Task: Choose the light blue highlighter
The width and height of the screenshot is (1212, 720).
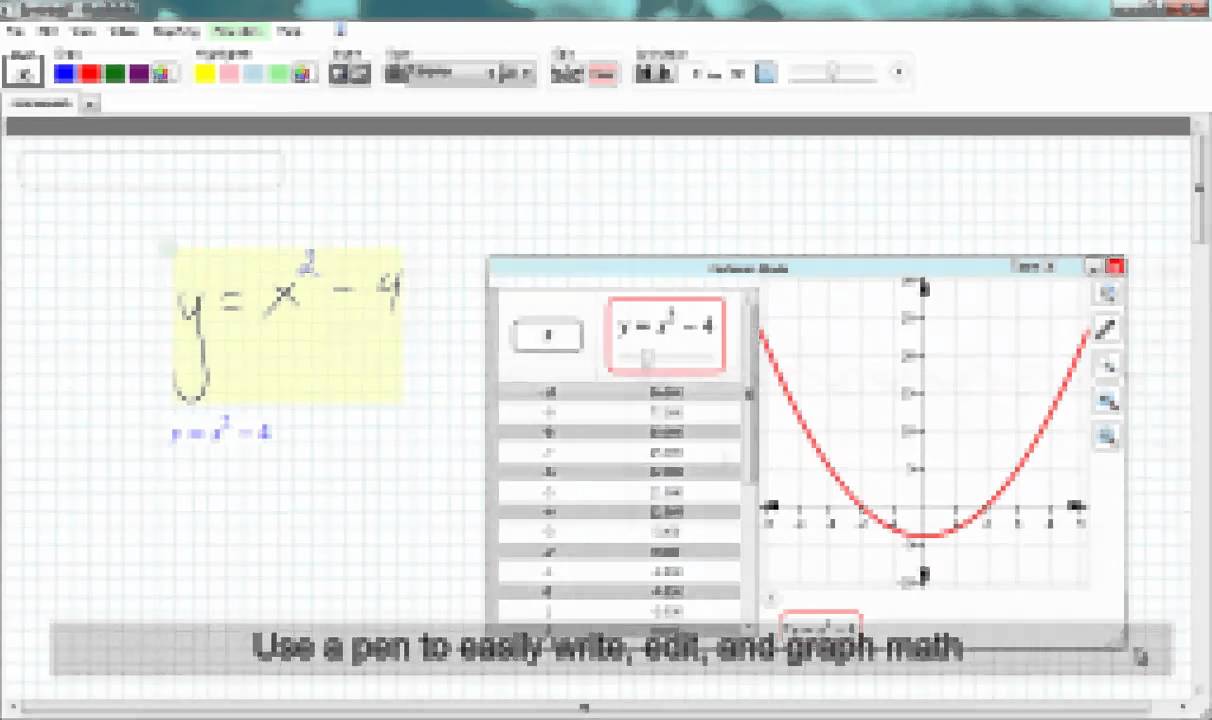Action: (x=254, y=74)
